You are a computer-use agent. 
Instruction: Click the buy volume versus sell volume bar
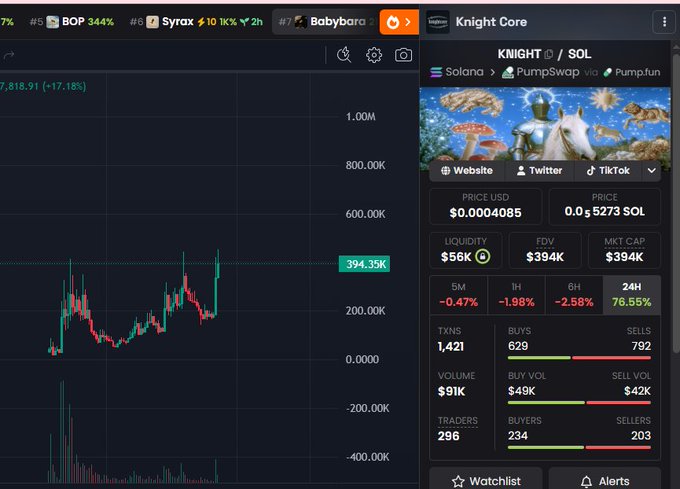579,403
